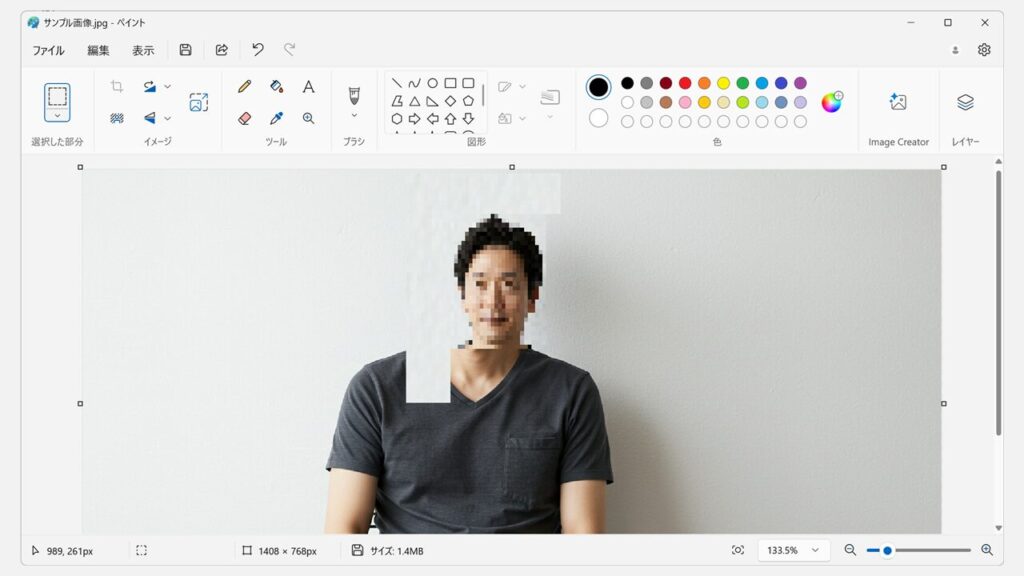Open the 表示 menu
Screen dimensions: 1024x576
point(143,50)
